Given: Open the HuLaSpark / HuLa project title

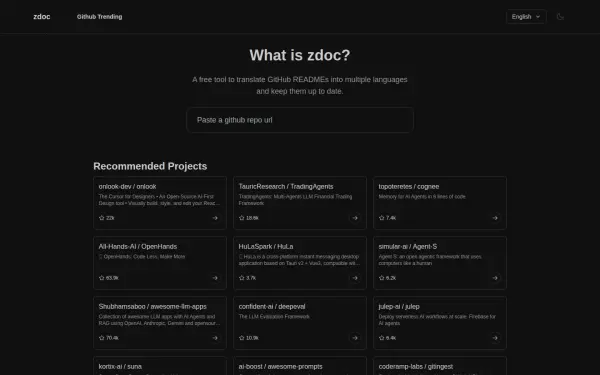Looking at the screenshot, I should 266,246.
